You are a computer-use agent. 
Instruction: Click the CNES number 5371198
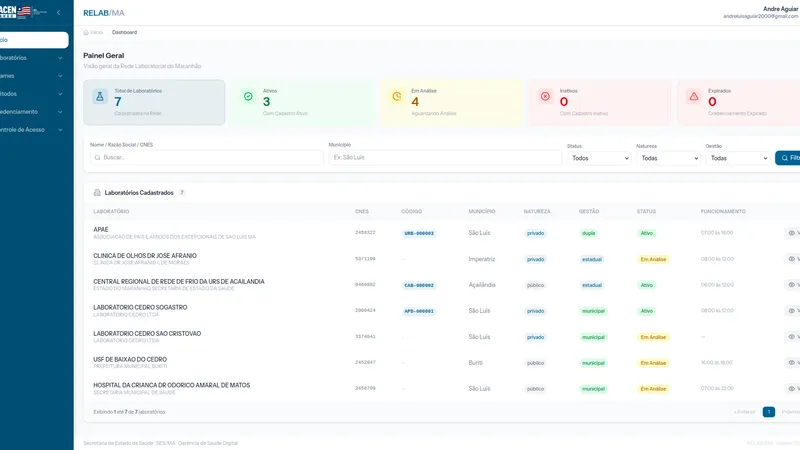[x=365, y=259]
